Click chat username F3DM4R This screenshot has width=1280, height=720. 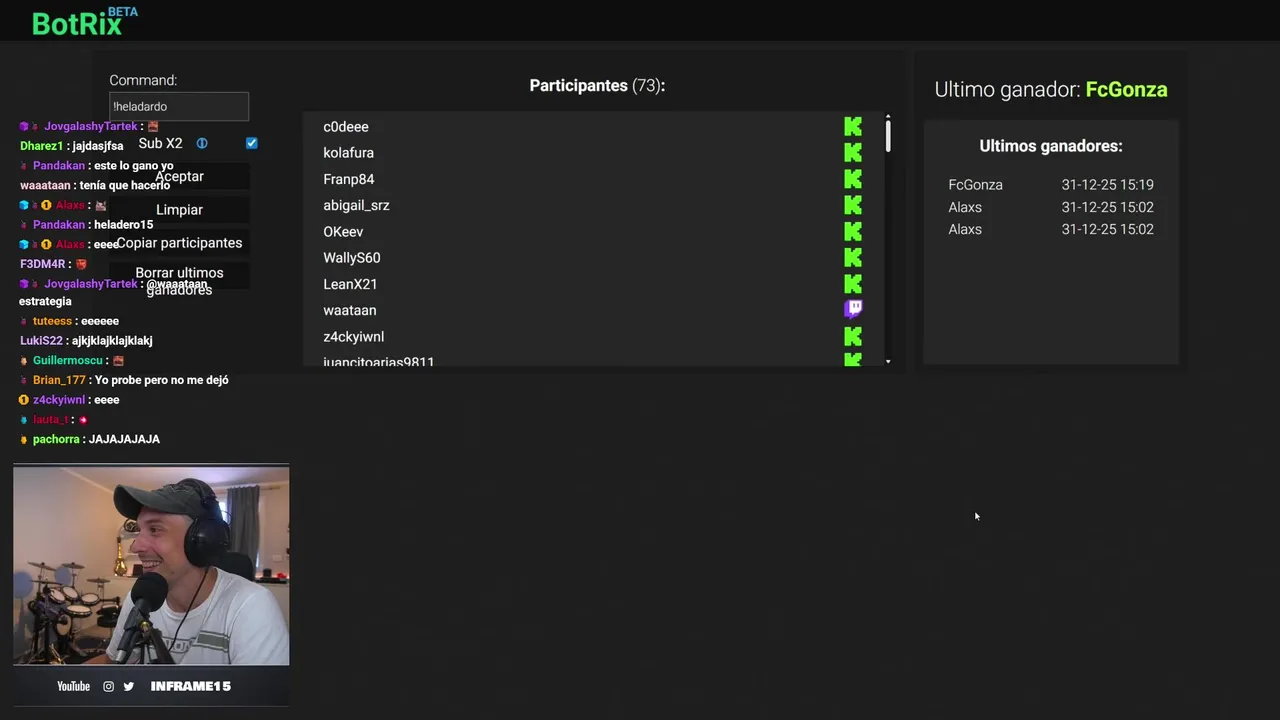coord(42,264)
